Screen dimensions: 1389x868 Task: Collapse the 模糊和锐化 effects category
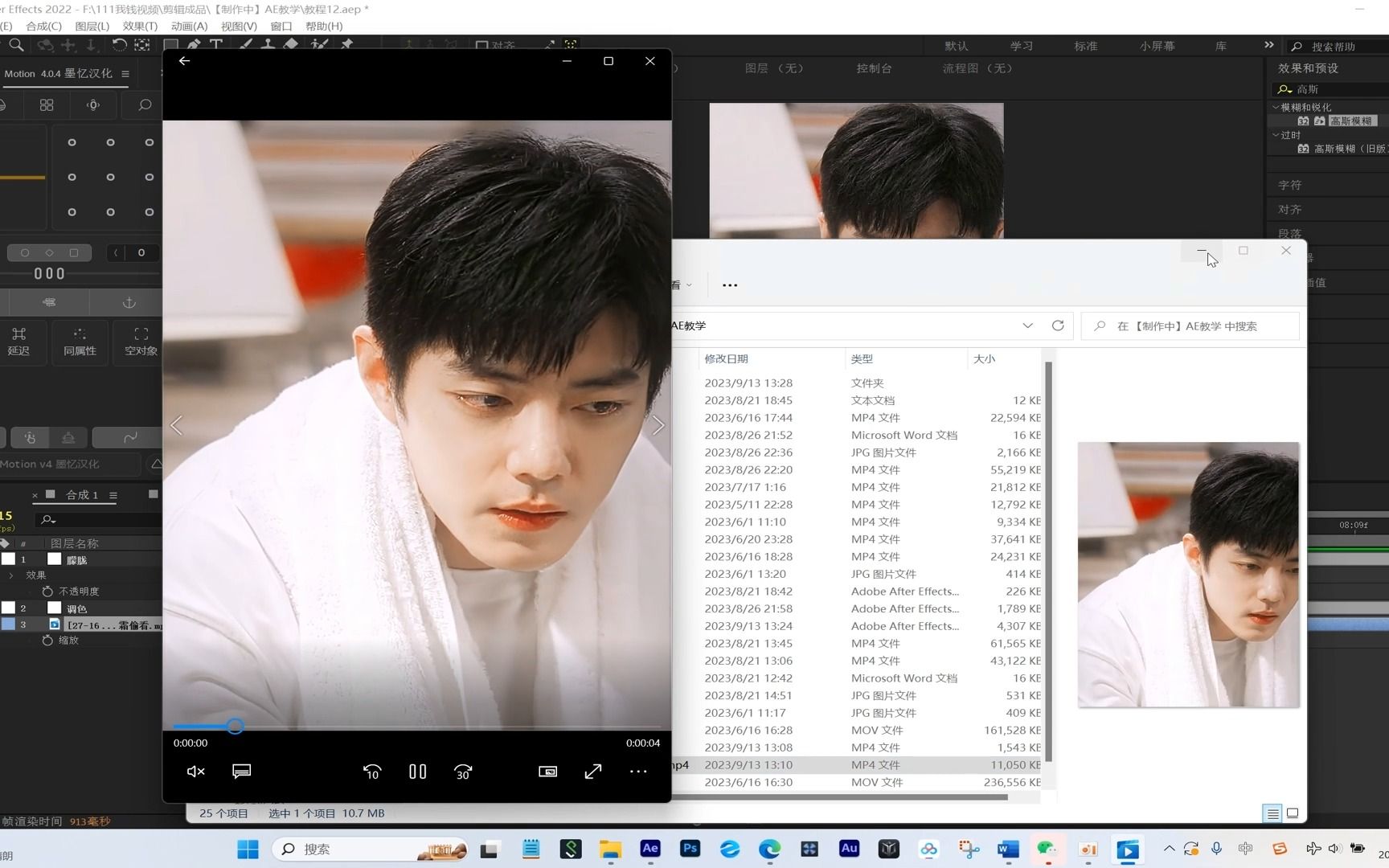coord(1276,107)
